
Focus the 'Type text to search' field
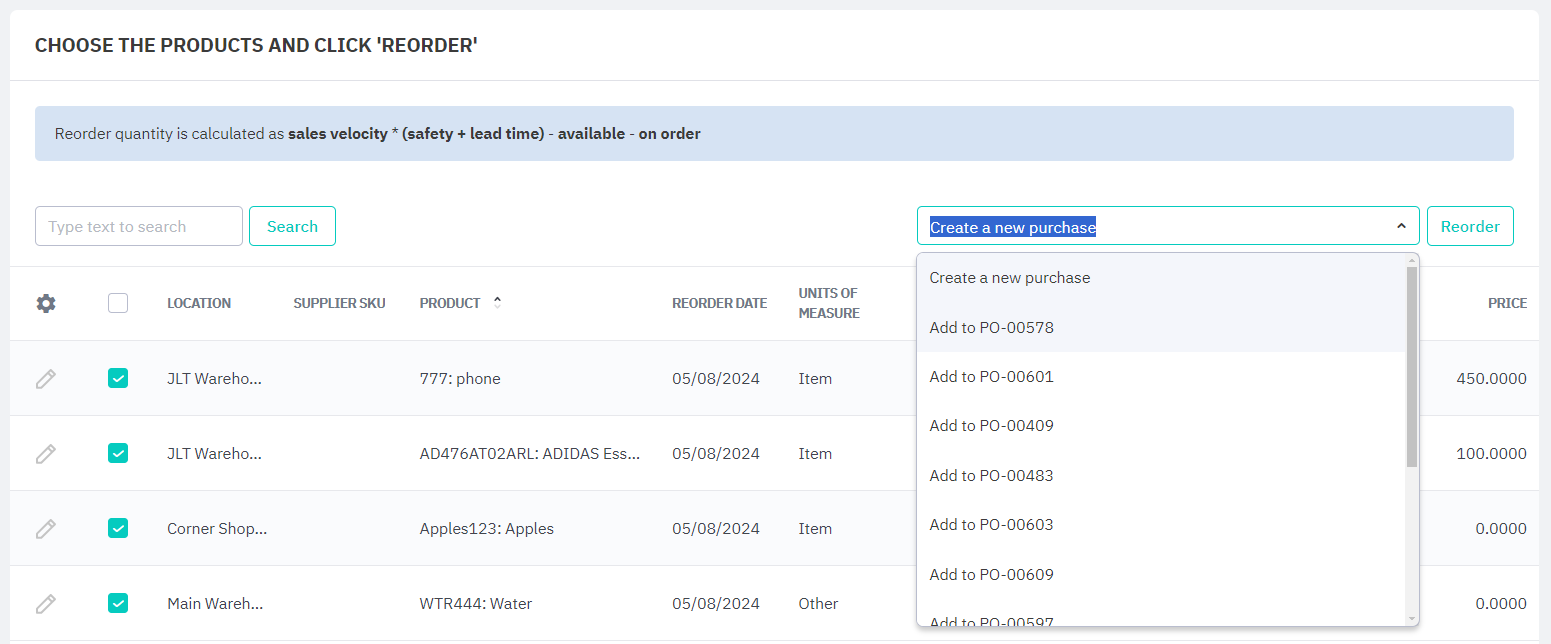139,227
